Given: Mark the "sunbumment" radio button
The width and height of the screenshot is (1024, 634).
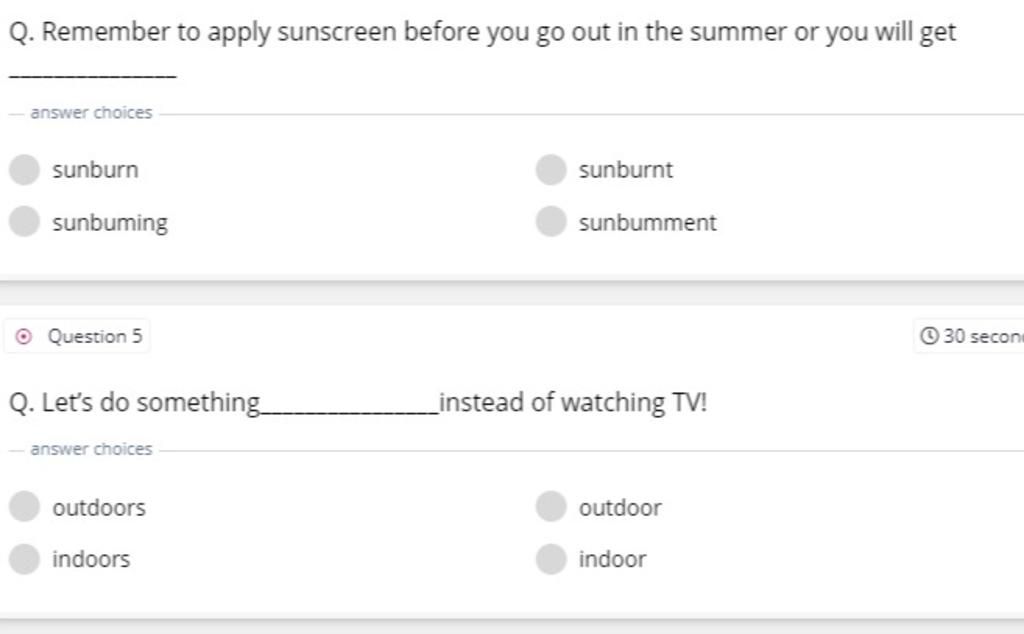Looking at the screenshot, I should (x=551, y=222).
